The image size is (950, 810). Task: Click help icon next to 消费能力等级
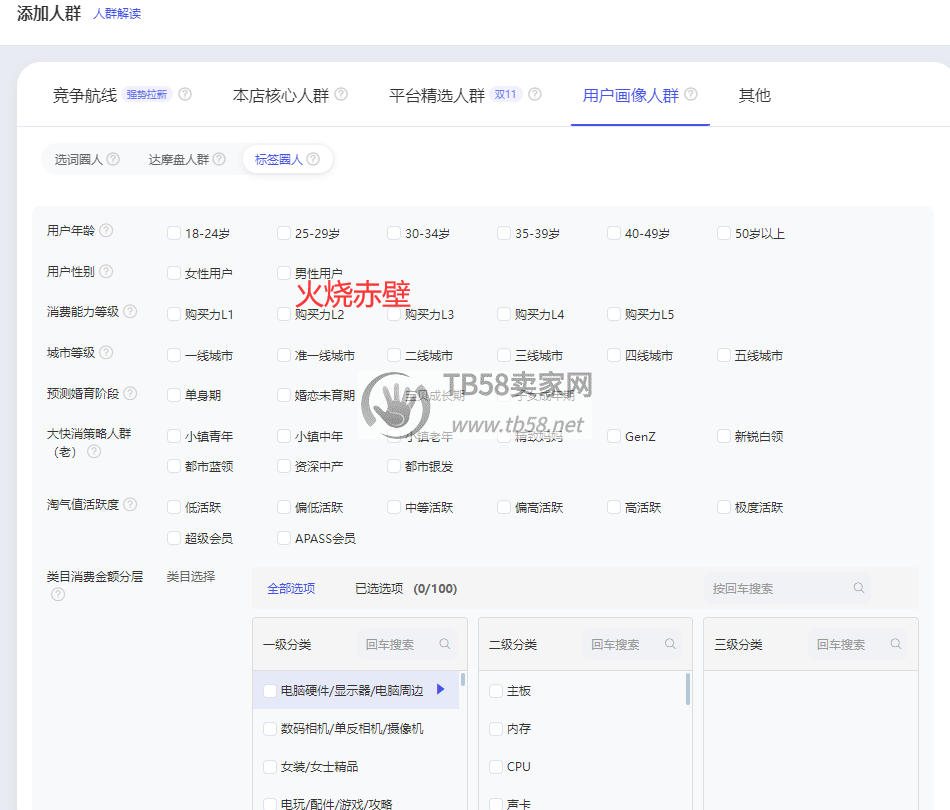point(130,311)
